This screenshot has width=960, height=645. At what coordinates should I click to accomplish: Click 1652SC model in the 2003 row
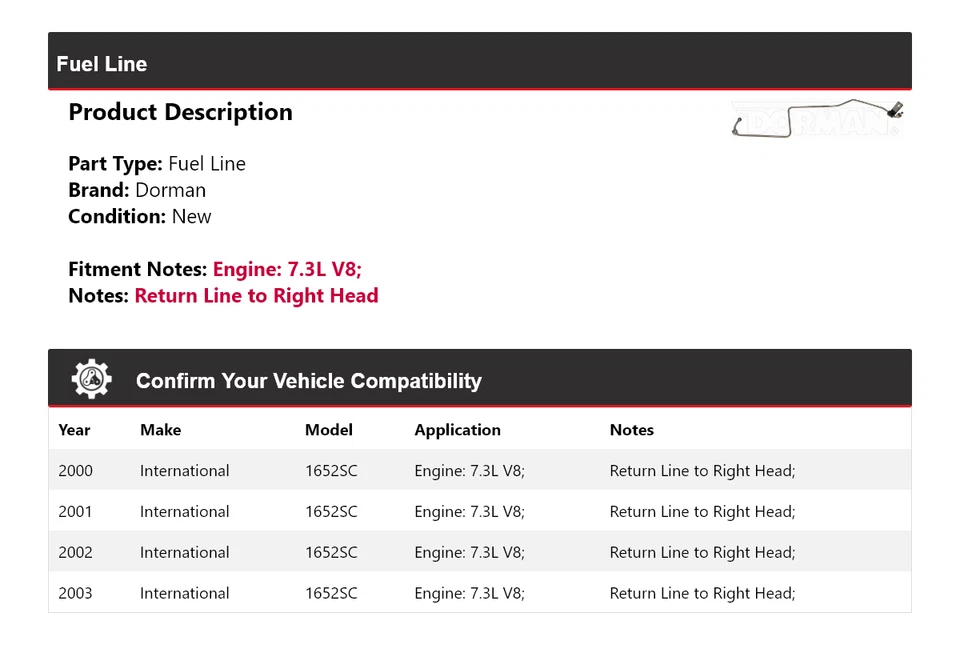[x=331, y=594]
